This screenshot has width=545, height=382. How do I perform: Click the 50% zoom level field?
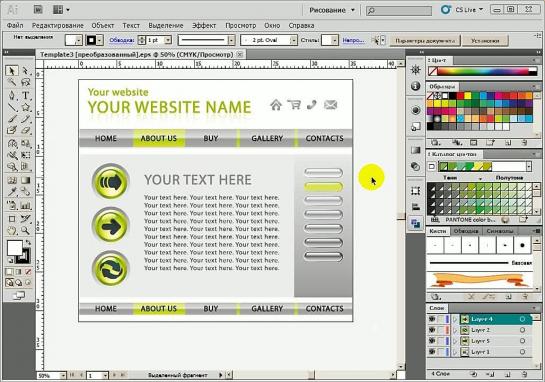click(x=48, y=375)
